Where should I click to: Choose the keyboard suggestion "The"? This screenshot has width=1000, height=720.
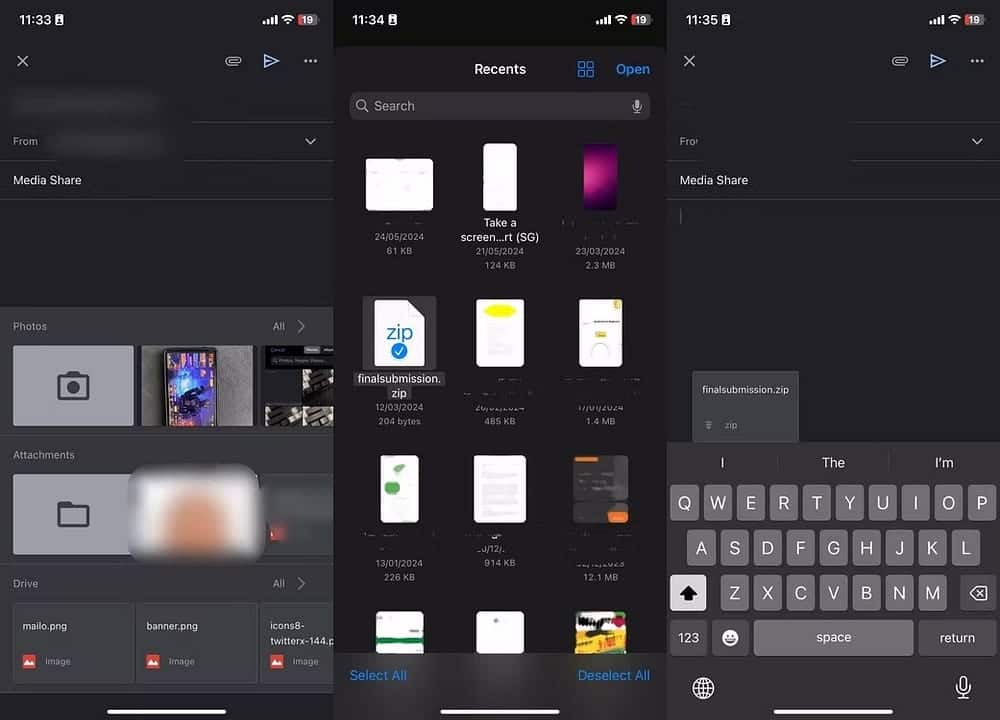coord(833,462)
